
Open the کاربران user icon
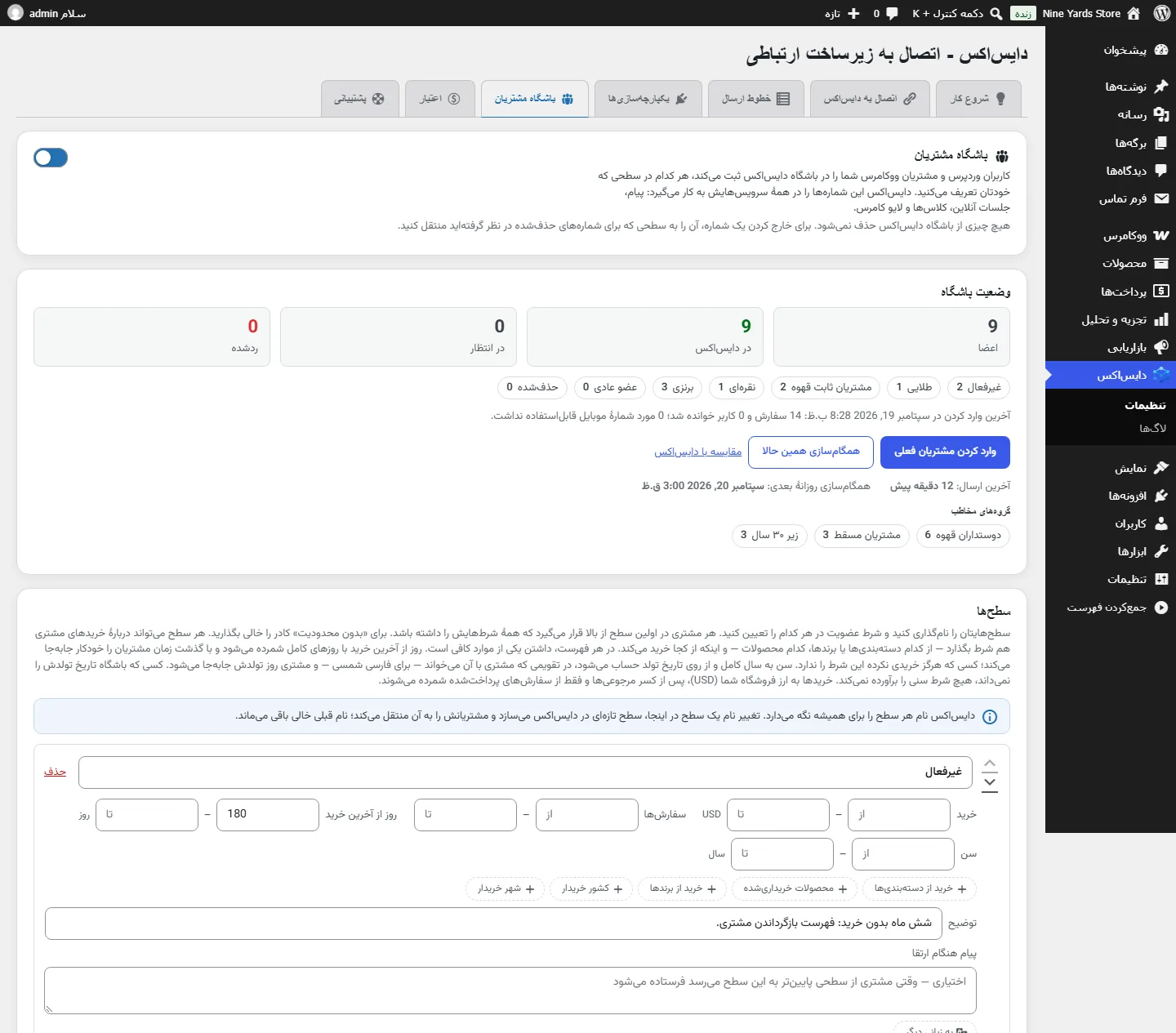pyautogui.click(x=1161, y=523)
